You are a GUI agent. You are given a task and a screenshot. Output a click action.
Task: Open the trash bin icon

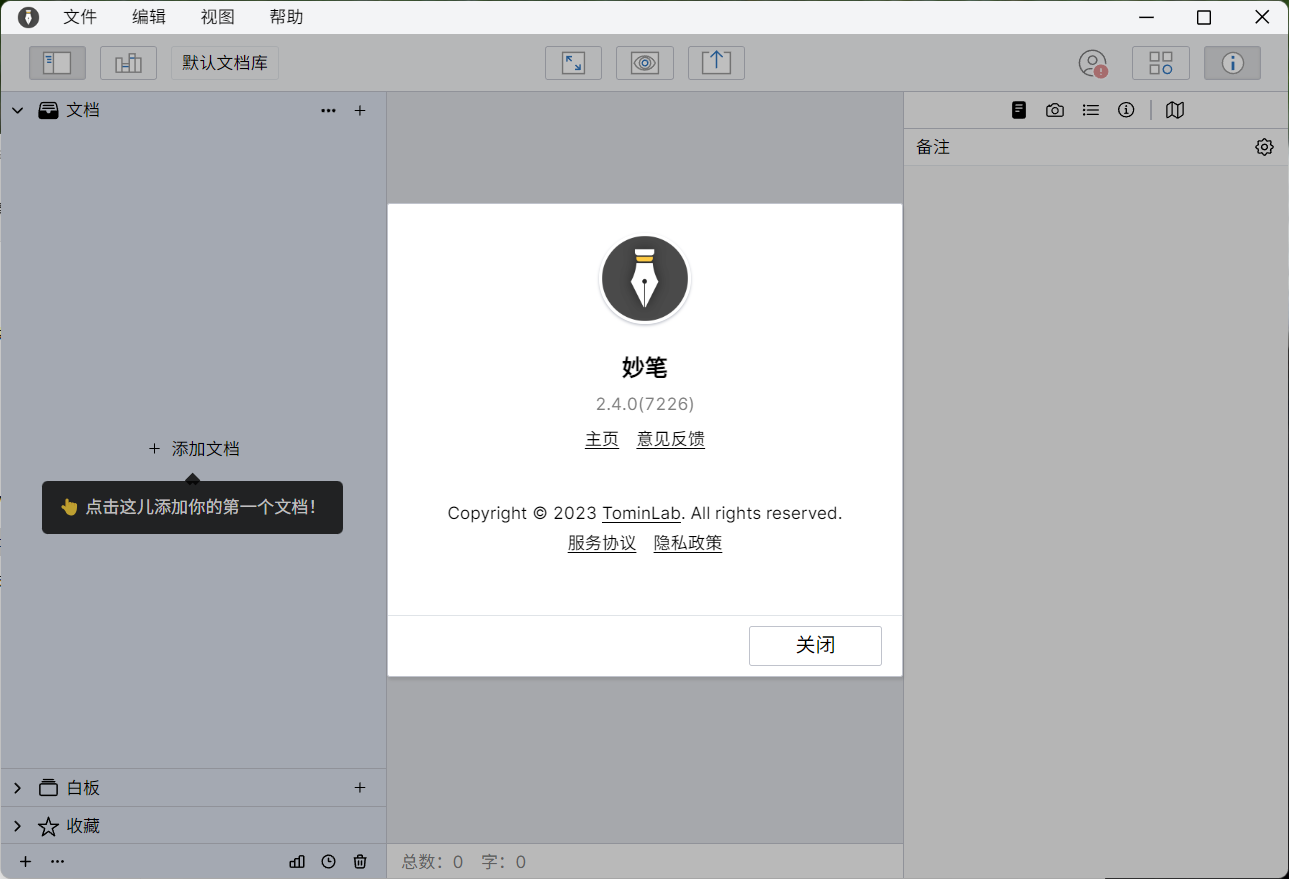click(361, 861)
